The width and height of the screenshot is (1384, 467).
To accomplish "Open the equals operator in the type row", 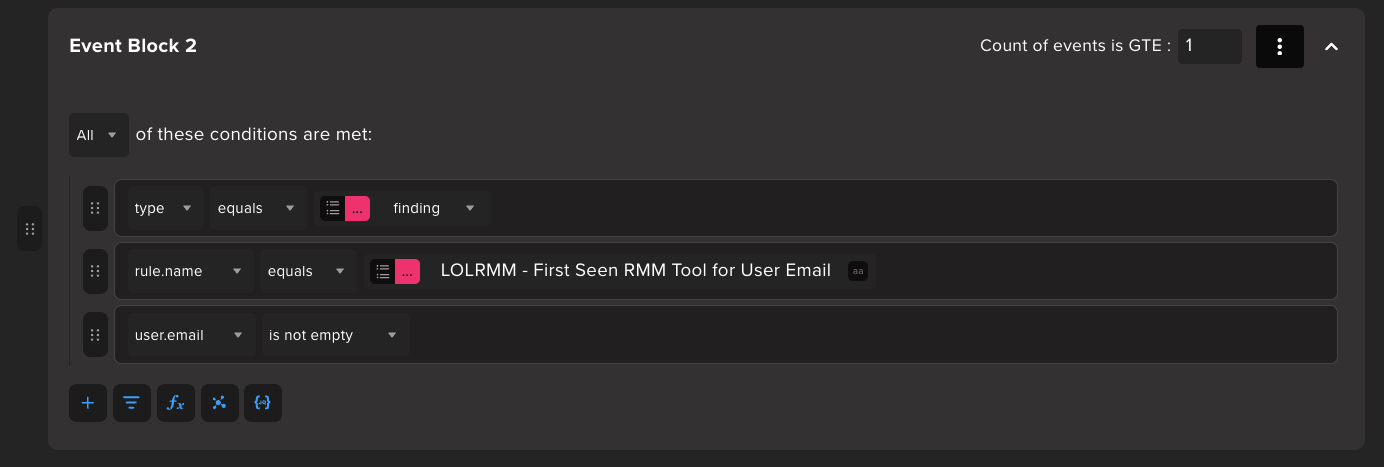I will pos(258,208).
